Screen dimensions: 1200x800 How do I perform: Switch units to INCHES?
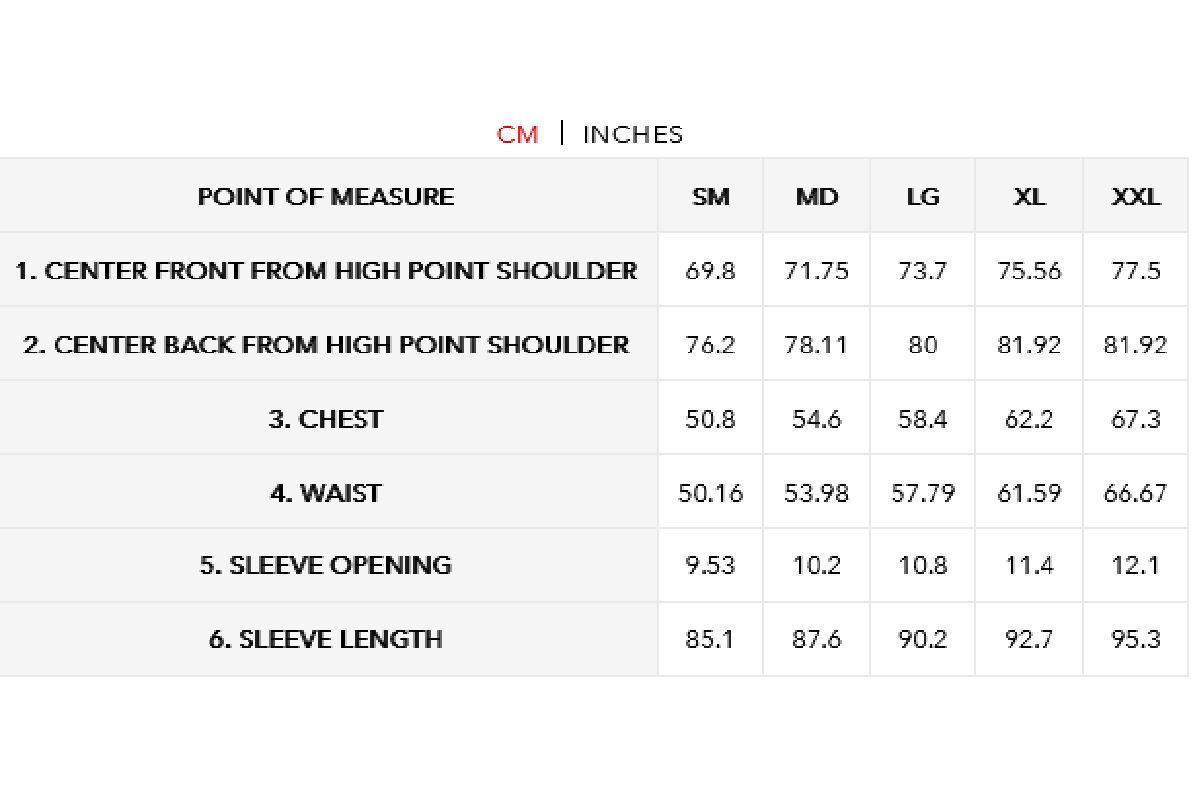tap(633, 134)
